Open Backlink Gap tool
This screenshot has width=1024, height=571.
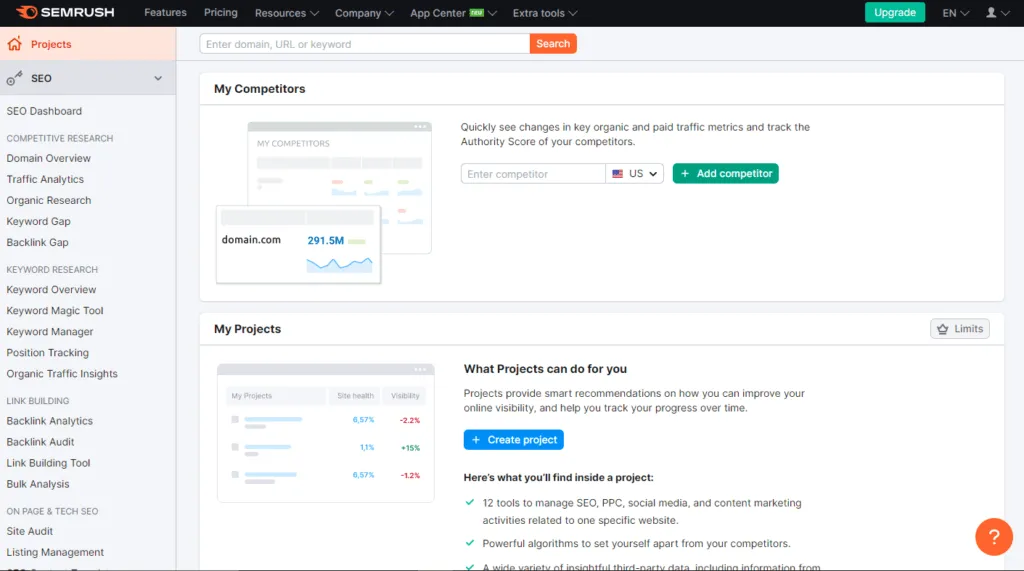pos(37,242)
